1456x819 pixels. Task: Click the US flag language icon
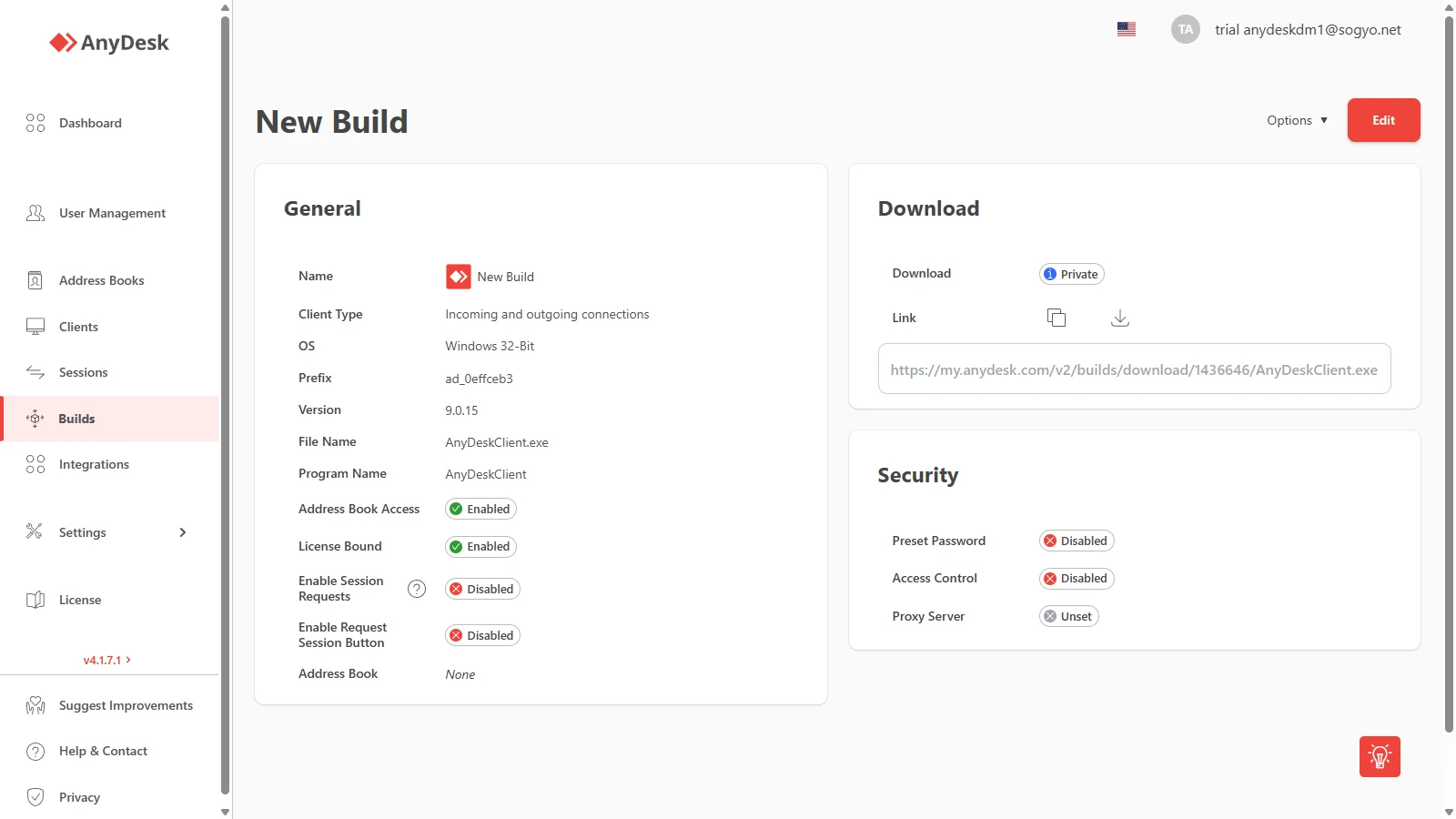[x=1127, y=29]
